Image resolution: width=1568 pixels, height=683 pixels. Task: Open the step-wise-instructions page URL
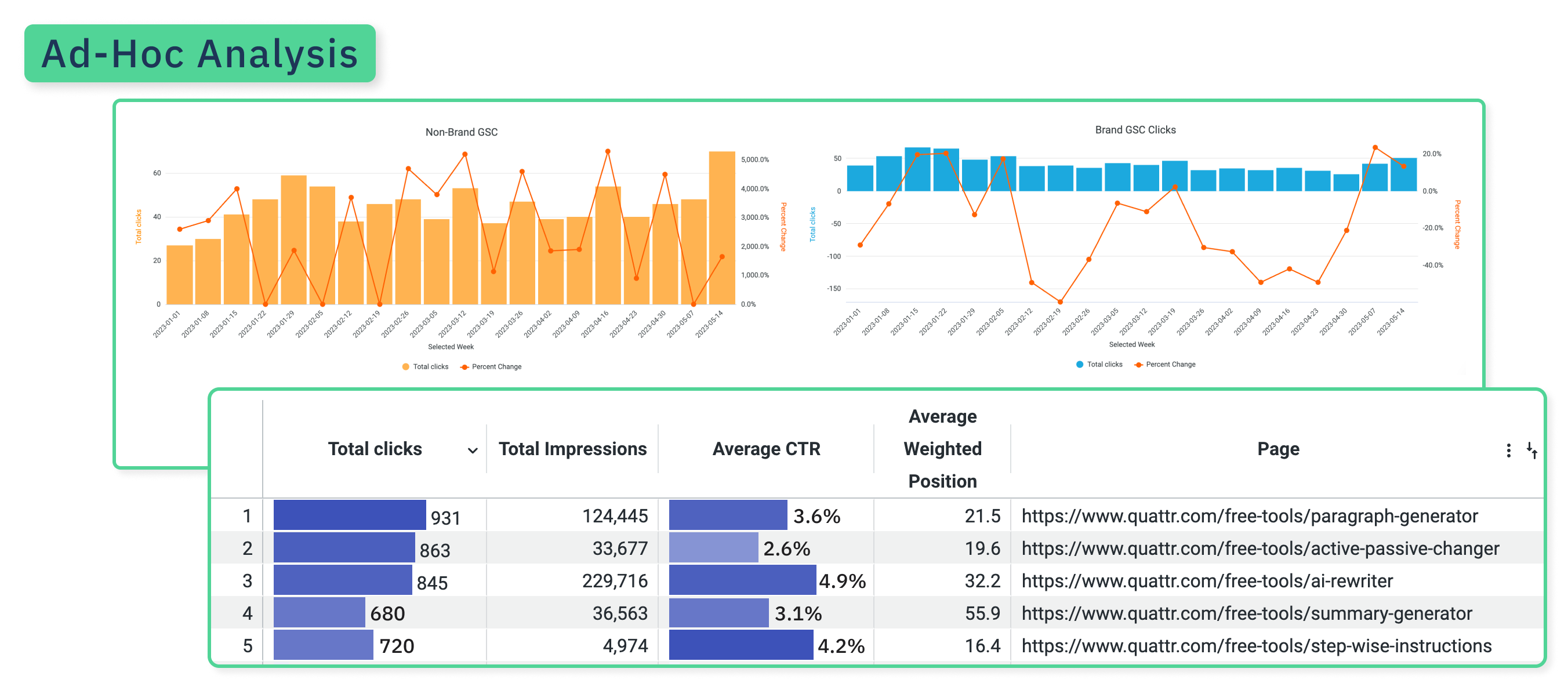pyautogui.click(x=1256, y=645)
